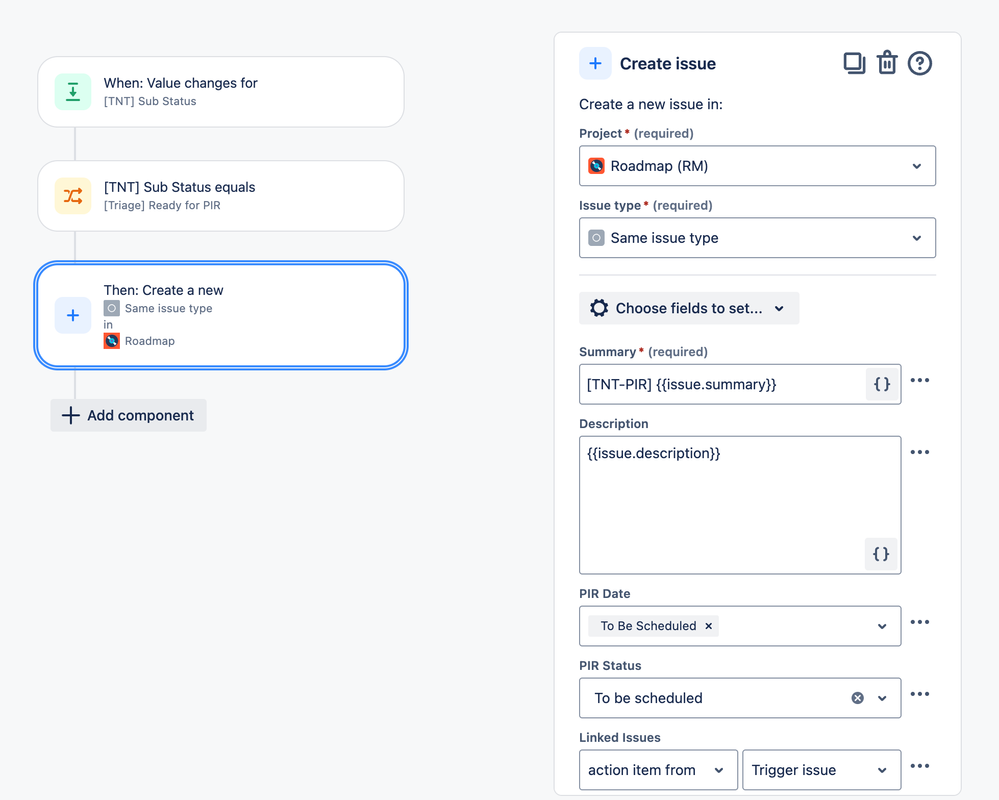Select the Then: Create a new action card
Image resolution: width=999 pixels, height=800 pixels.
tap(220, 315)
